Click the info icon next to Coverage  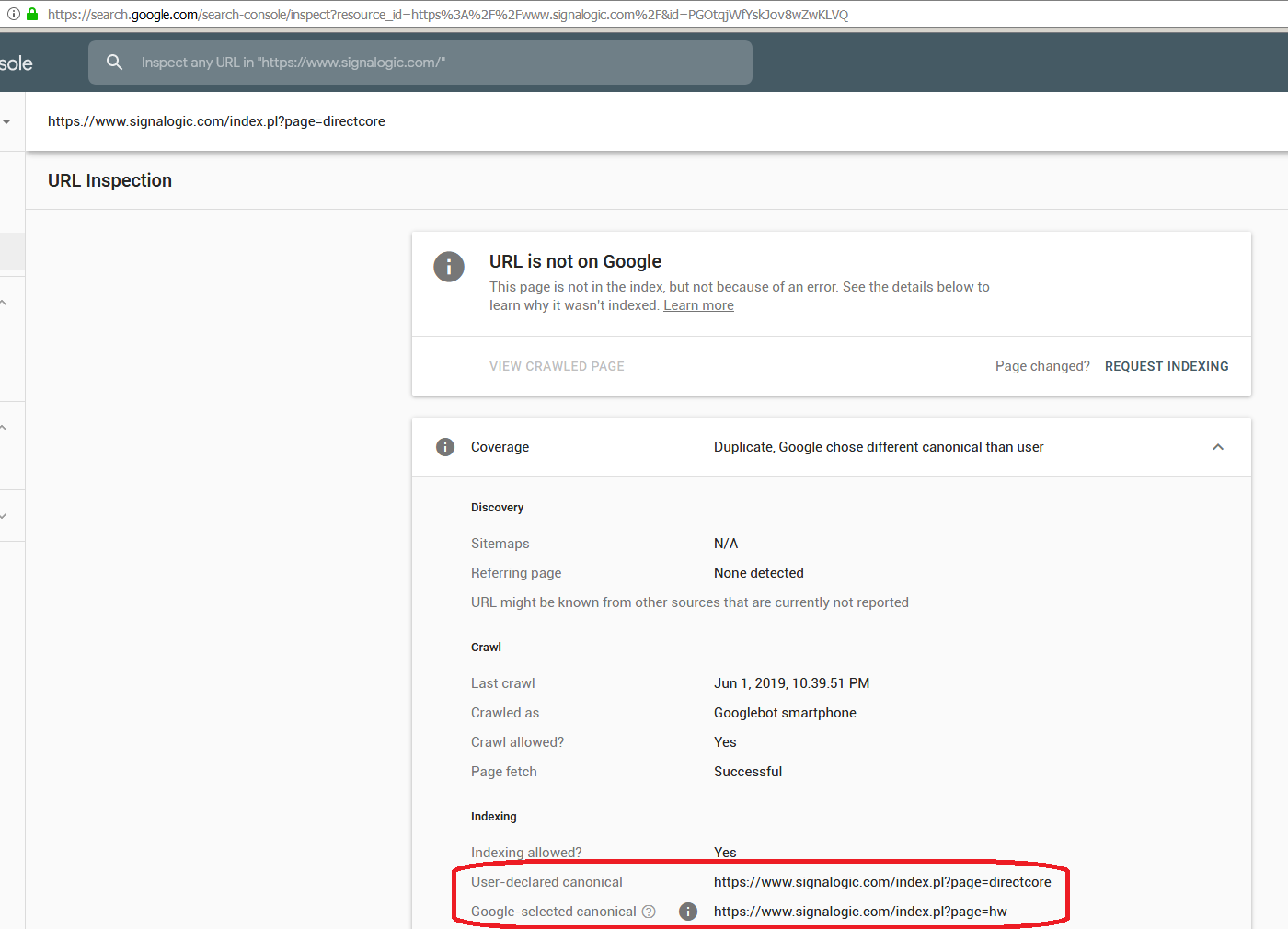tap(445, 447)
